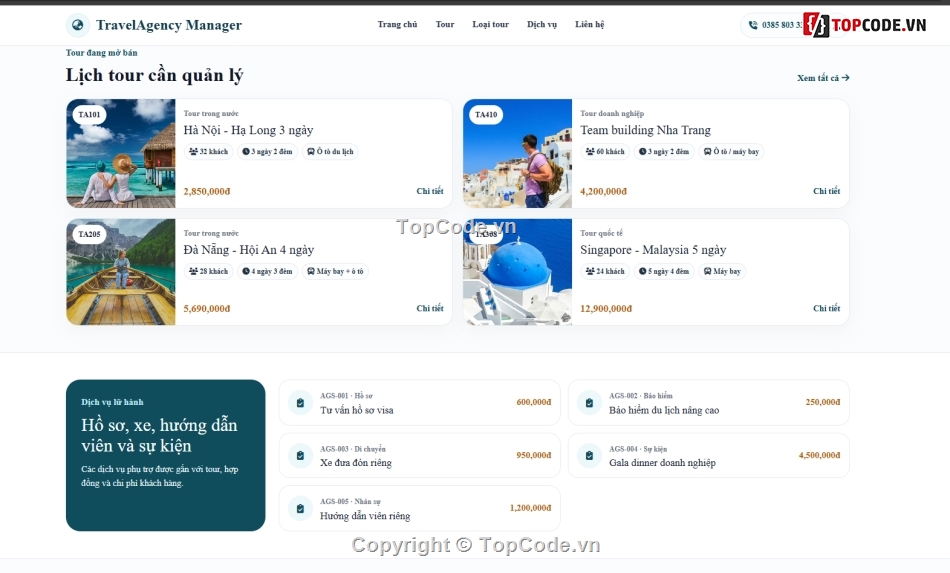Click the 1,200,000đ service price
The height and width of the screenshot is (573, 950).
click(x=530, y=508)
